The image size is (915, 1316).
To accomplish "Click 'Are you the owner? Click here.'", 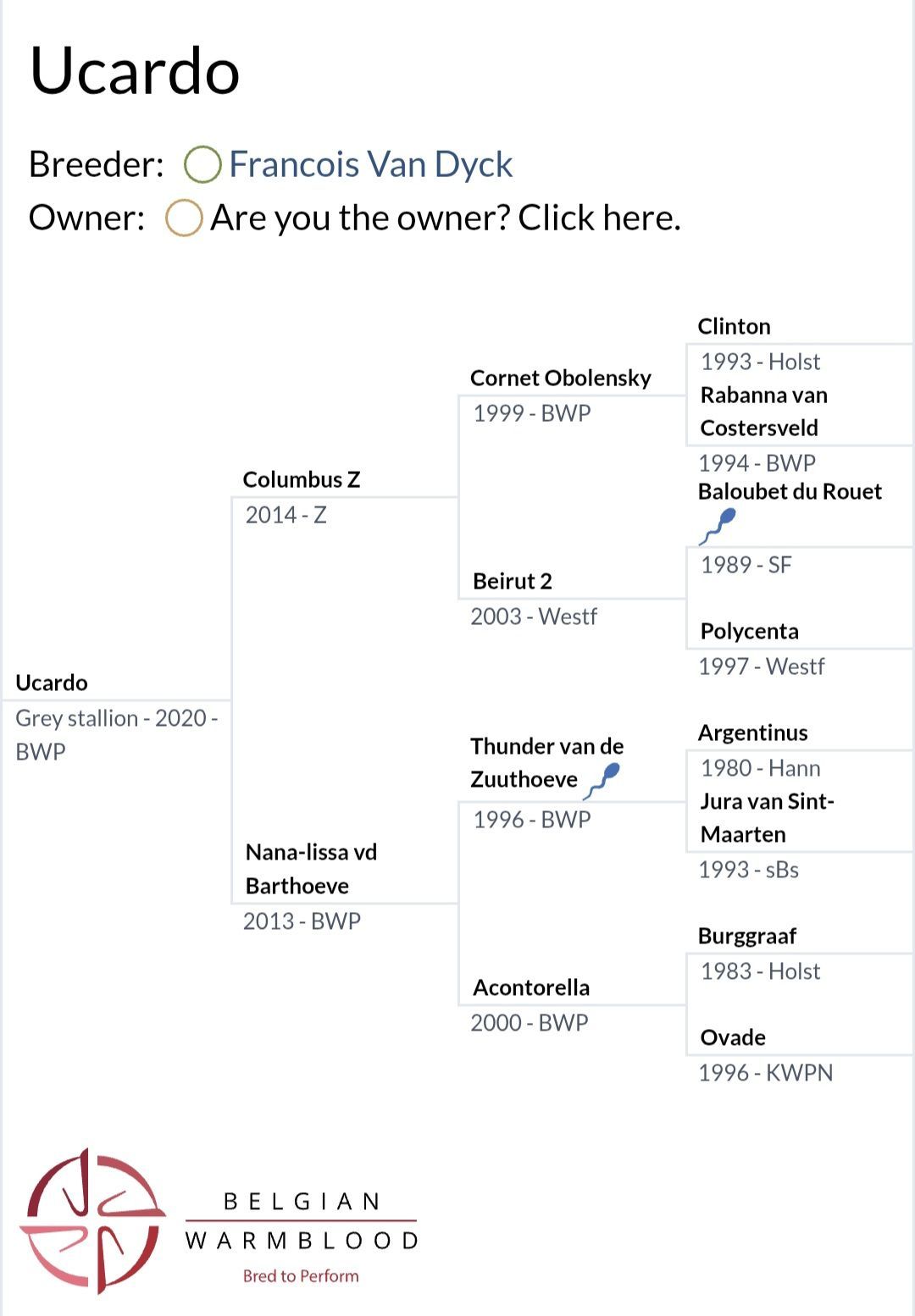I will point(446,218).
